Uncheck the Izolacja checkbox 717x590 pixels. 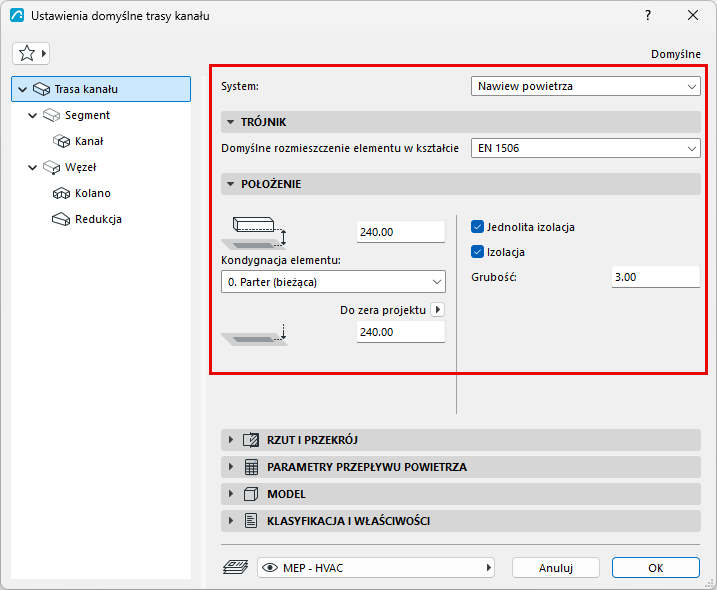point(477,252)
